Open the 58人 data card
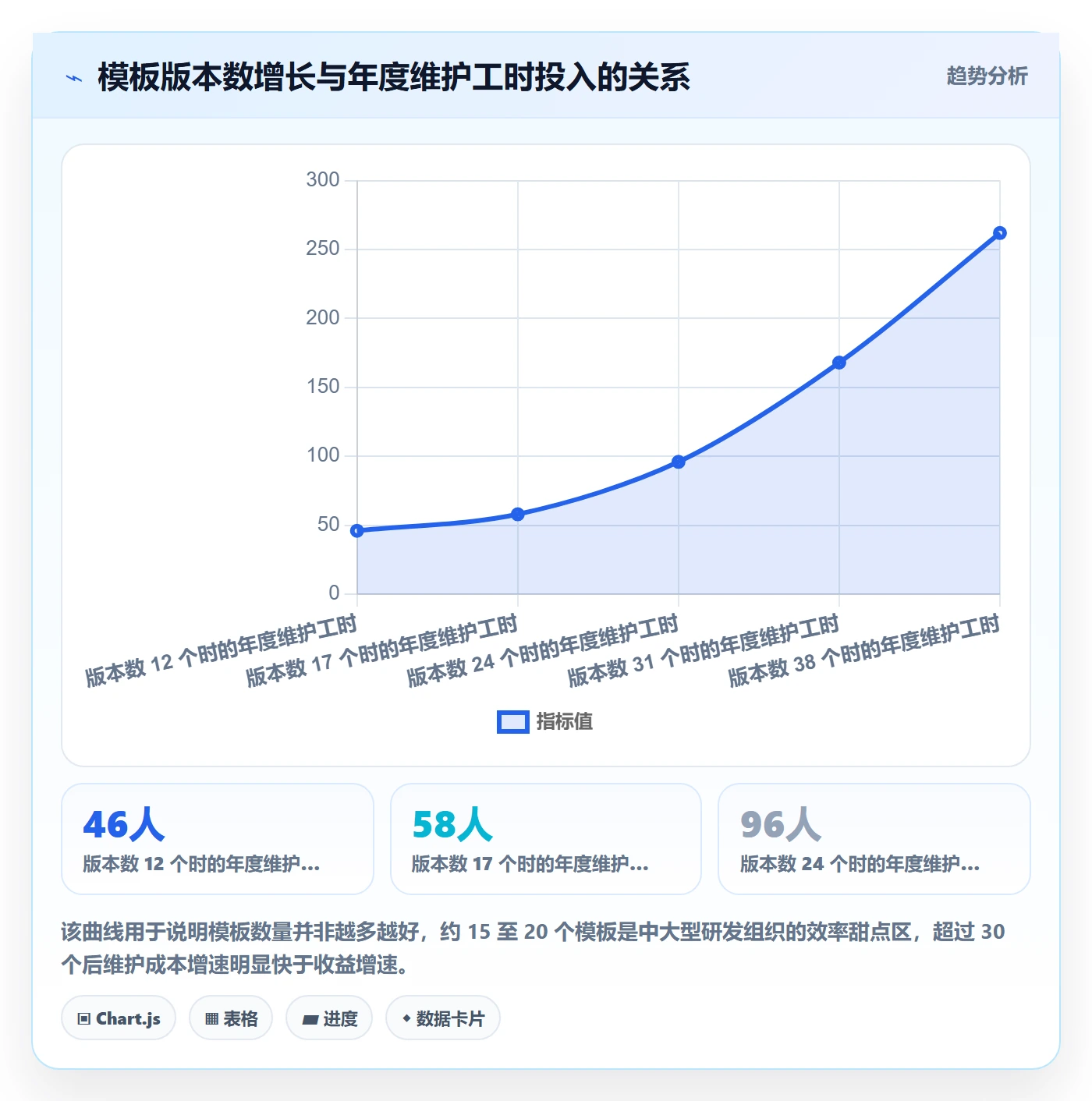 tap(546, 839)
